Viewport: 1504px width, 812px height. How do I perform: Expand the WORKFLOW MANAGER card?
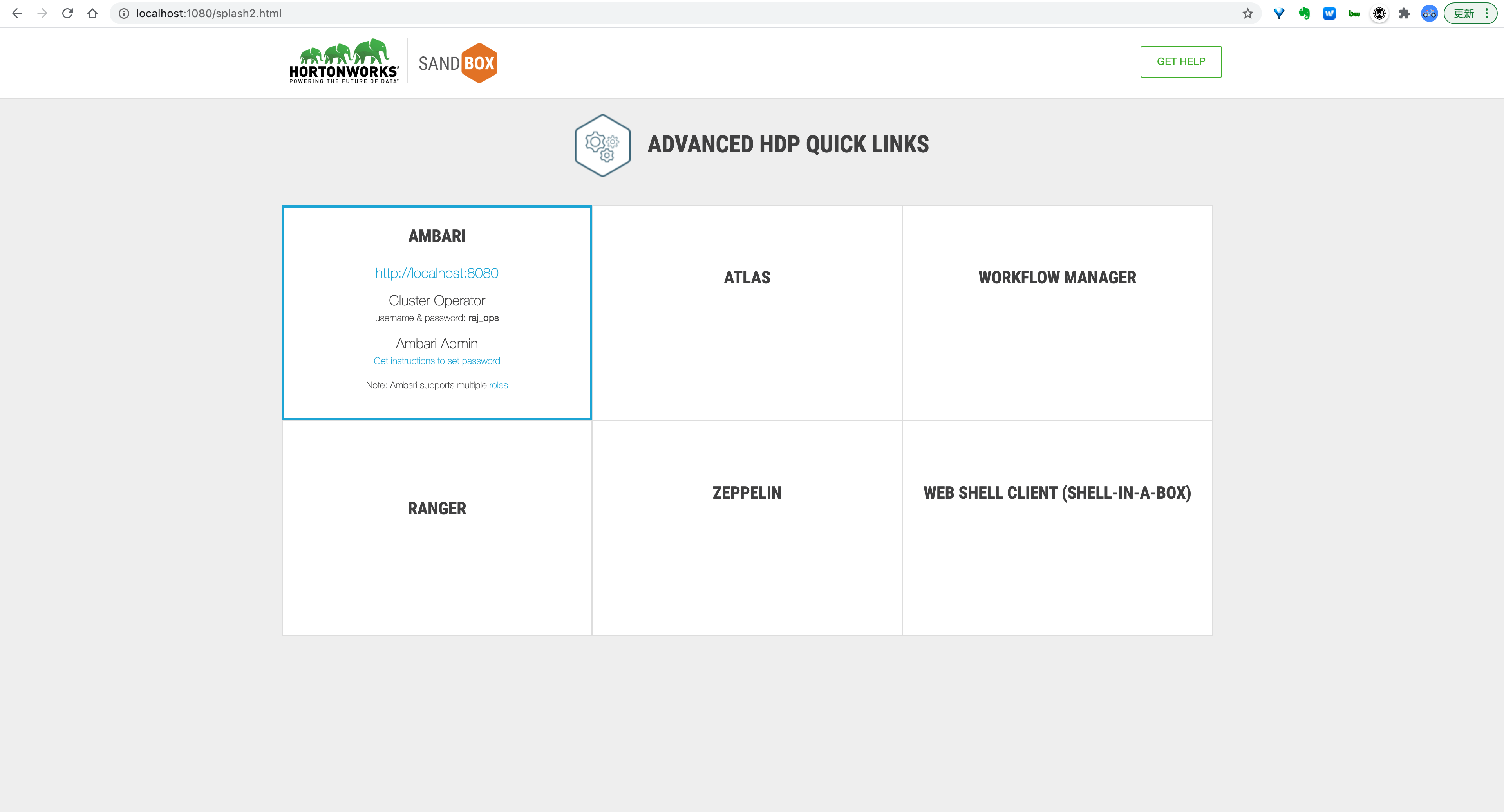pos(1057,312)
